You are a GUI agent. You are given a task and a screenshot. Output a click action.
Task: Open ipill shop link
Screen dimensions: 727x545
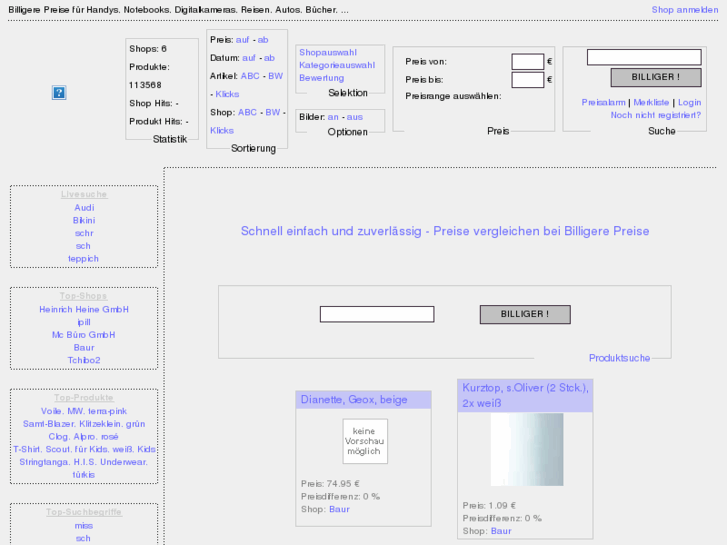84,322
